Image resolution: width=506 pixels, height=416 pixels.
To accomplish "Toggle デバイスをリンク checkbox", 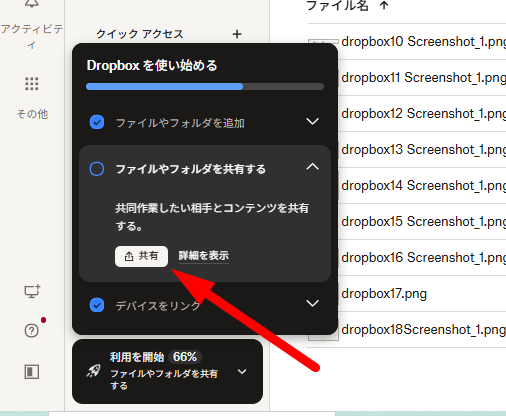I will point(97,305).
